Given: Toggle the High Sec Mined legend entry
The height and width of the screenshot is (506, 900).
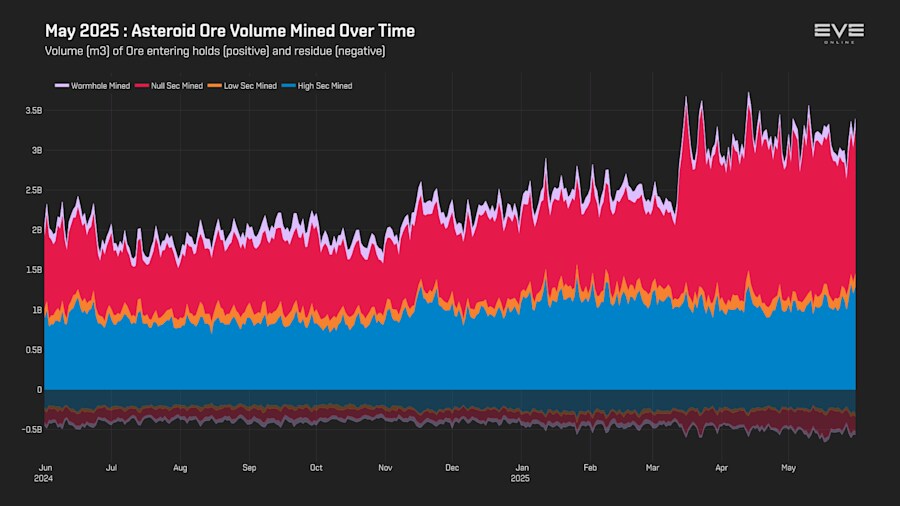Looking at the screenshot, I should pyautogui.click(x=317, y=86).
